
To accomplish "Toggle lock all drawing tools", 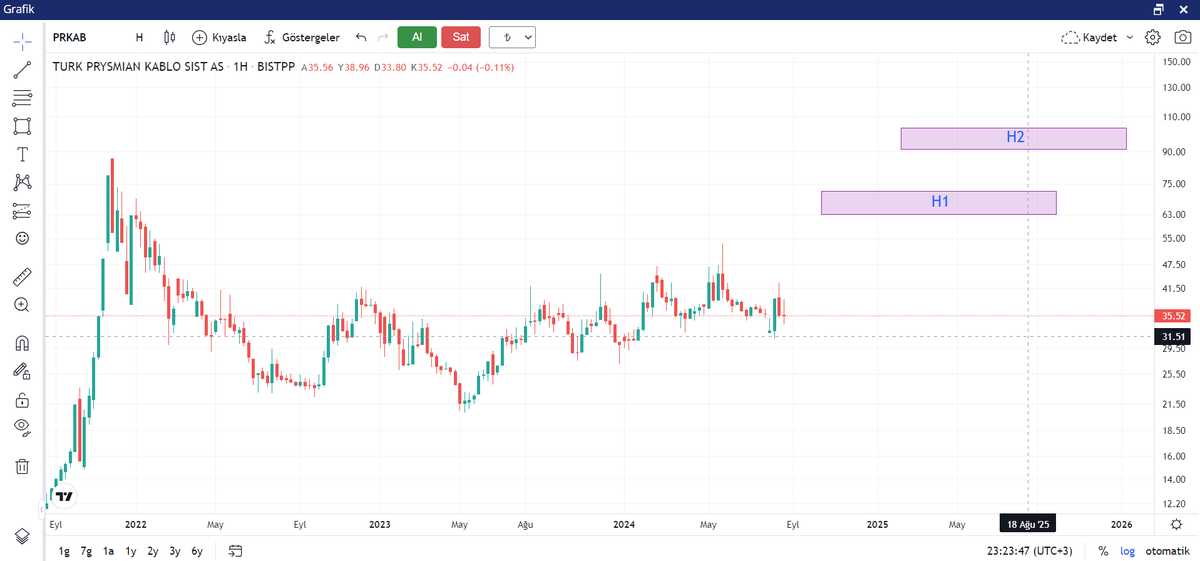I will point(22,400).
